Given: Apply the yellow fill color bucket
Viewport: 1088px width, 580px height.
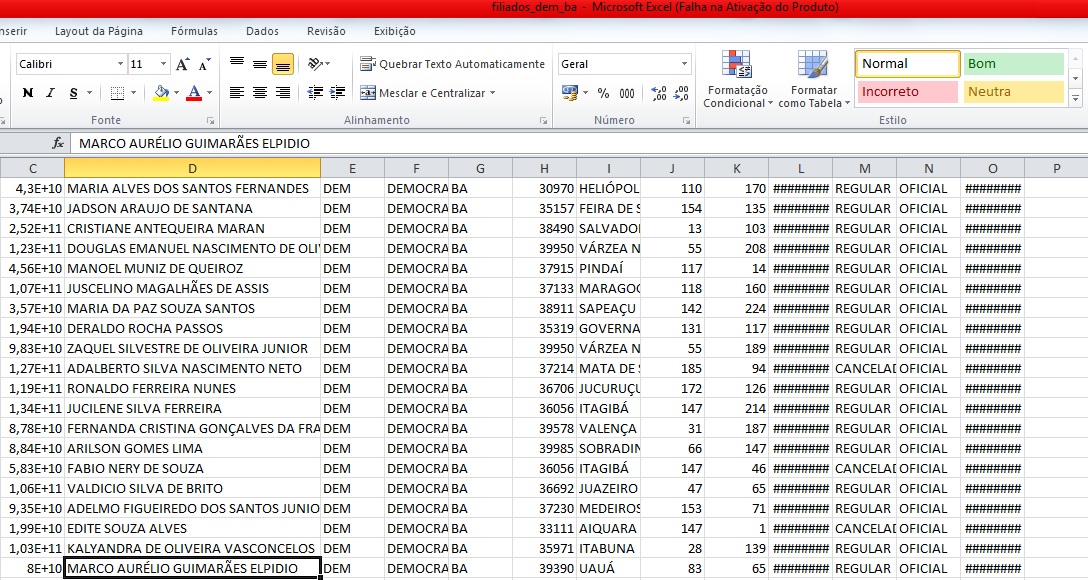Looking at the screenshot, I should [x=161, y=93].
